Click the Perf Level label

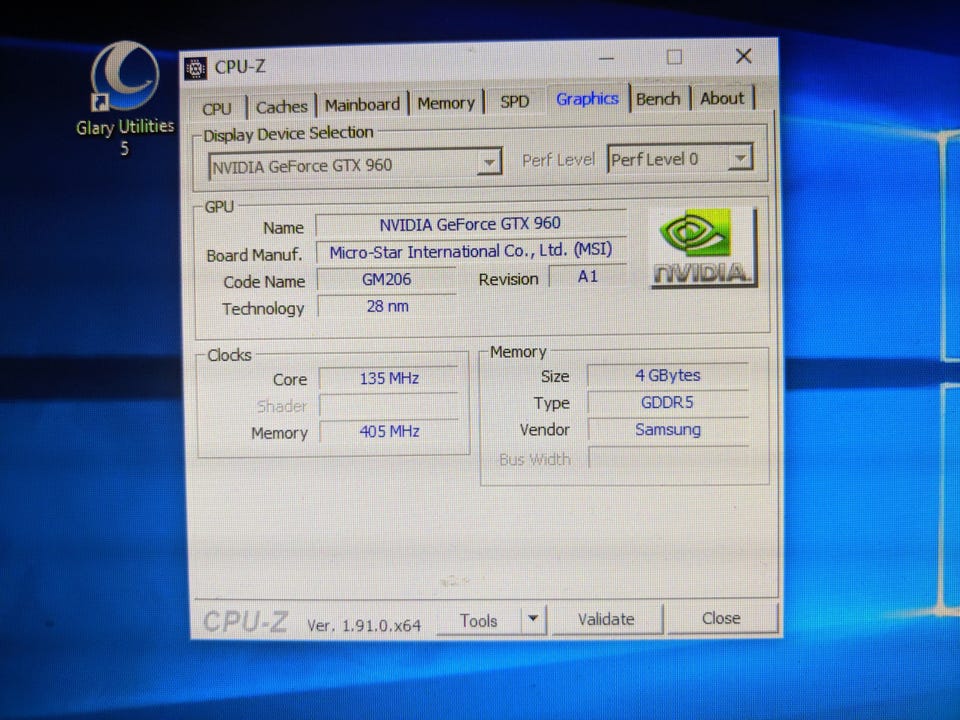pyautogui.click(x=558, y=160)
